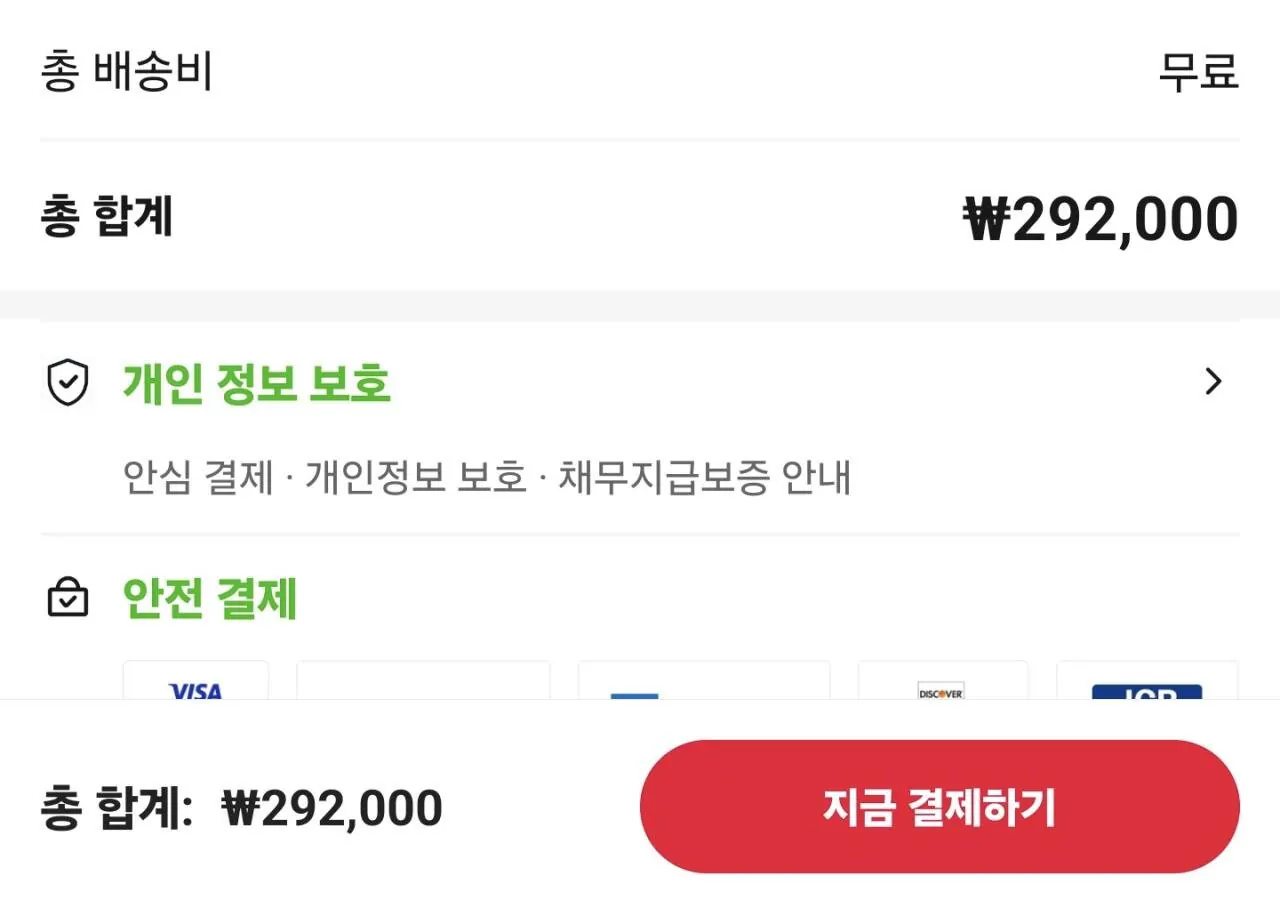Screen dimensions: 1280x900
Task: Select the VISA payment card icon
Action: coord(196,690)
